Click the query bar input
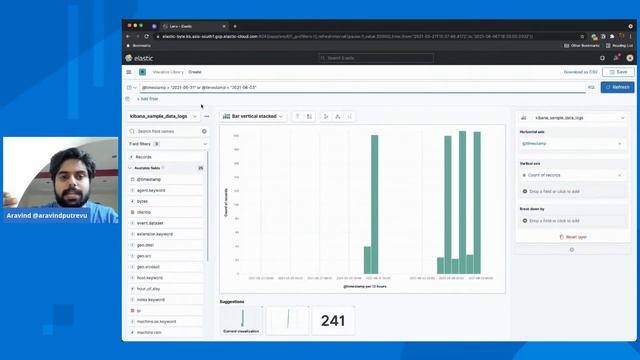Viewport: 640px width, 360px height. point(362,87)
